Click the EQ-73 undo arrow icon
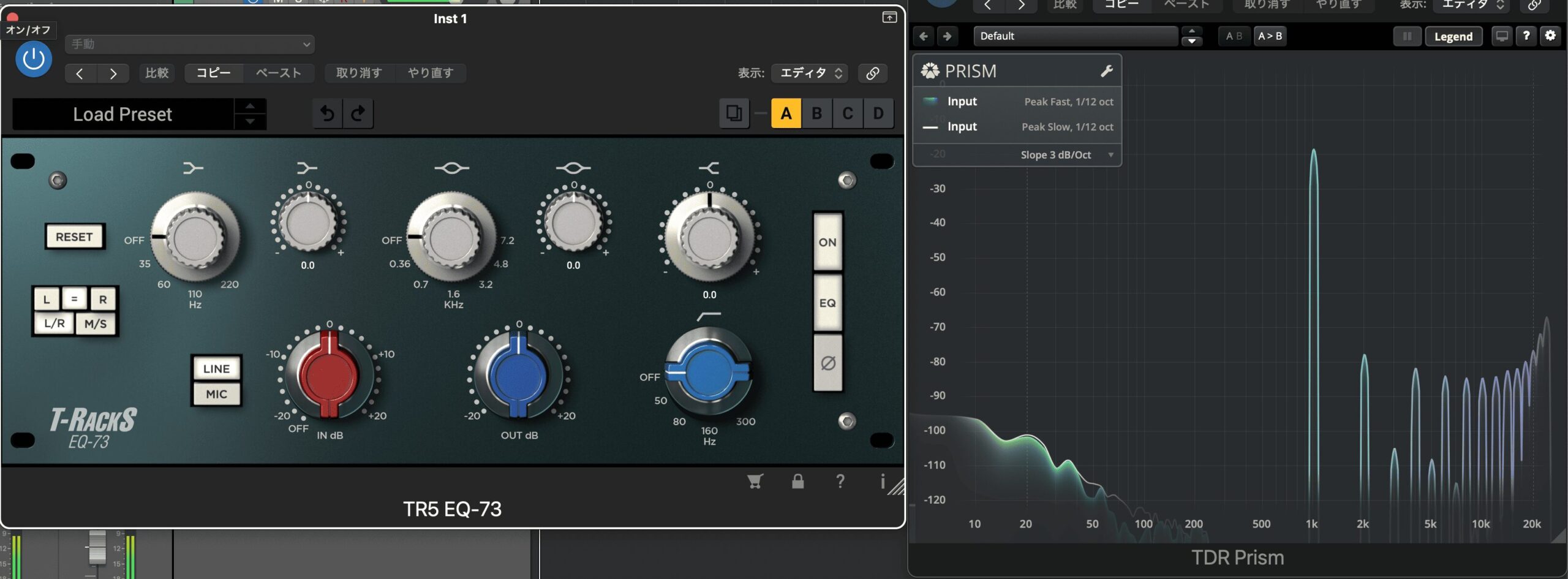Viewport: 1568px width, 579px height. coord(328,113)
